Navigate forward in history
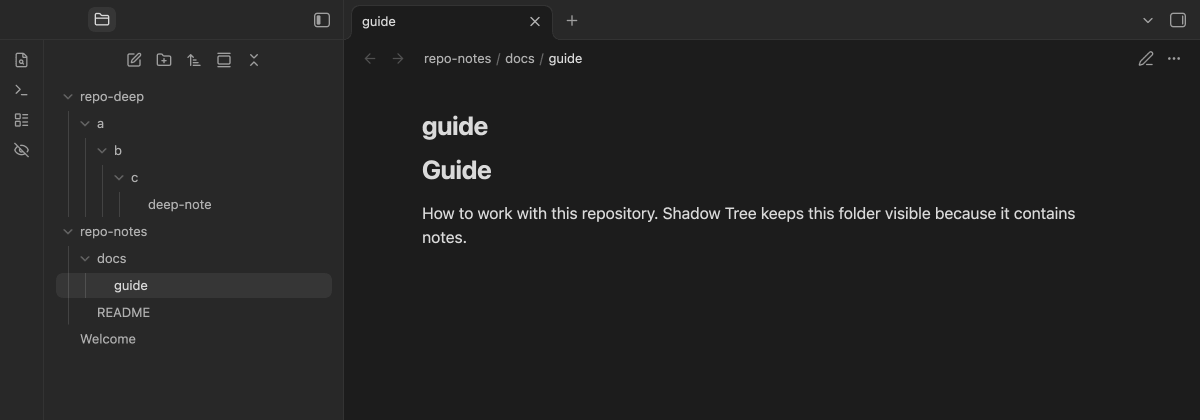The width and height of the screenshot is (1200, 420). (398, 59)
